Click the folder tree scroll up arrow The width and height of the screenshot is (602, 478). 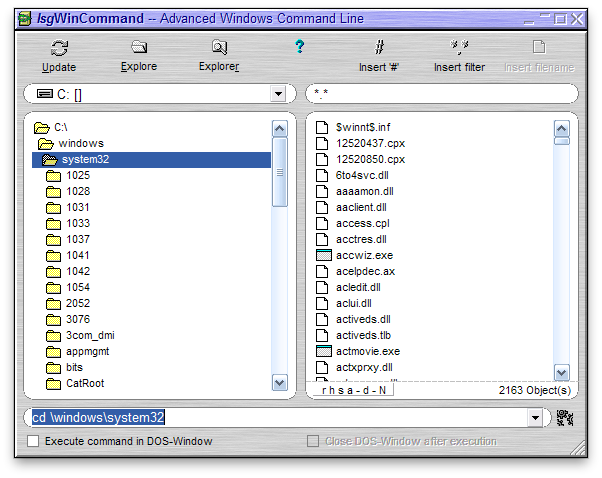[280, 129]
